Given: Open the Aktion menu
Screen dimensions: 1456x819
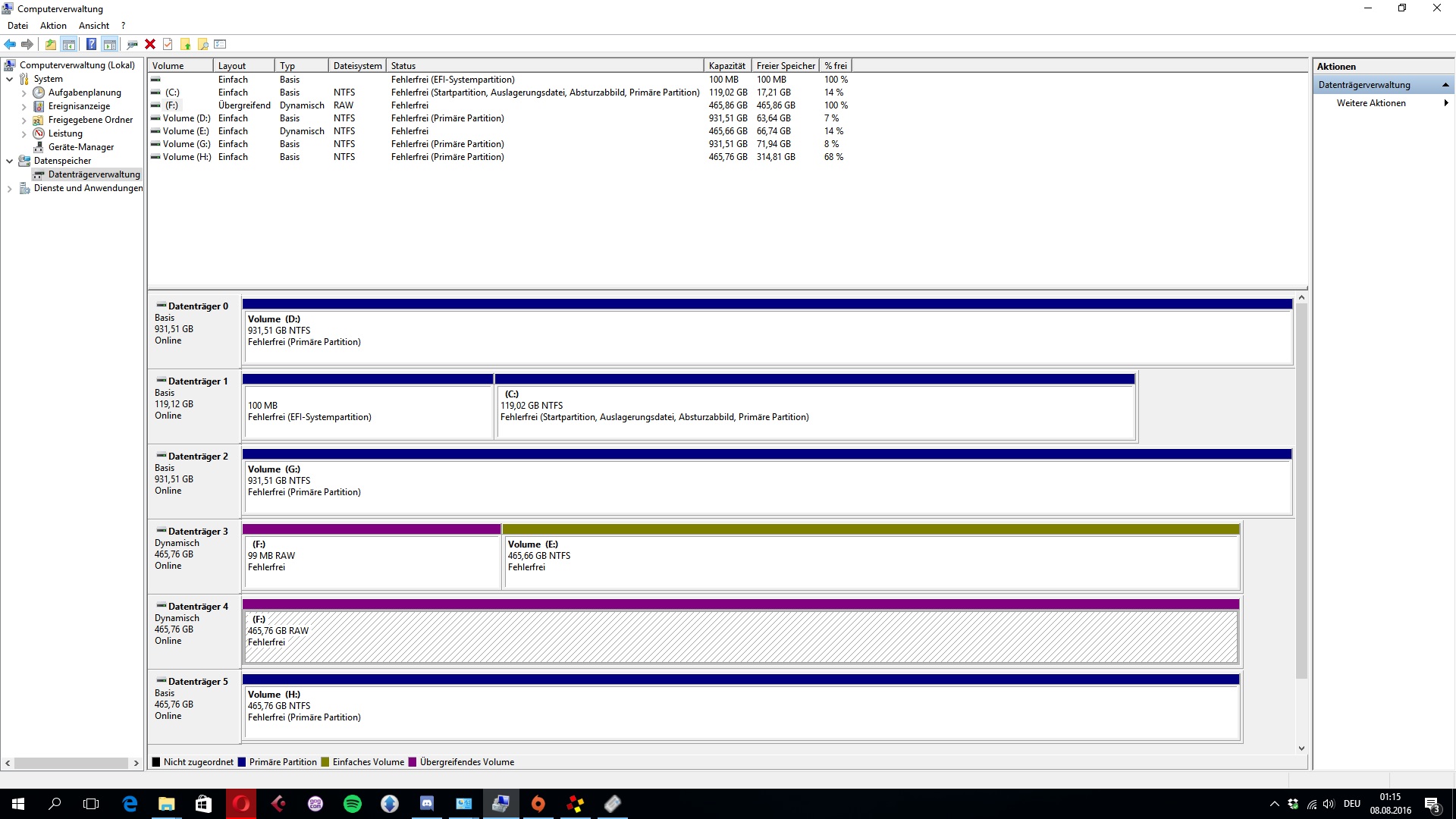Looking at the screenshot, I should pyautogui.click(x=53, y=26).
